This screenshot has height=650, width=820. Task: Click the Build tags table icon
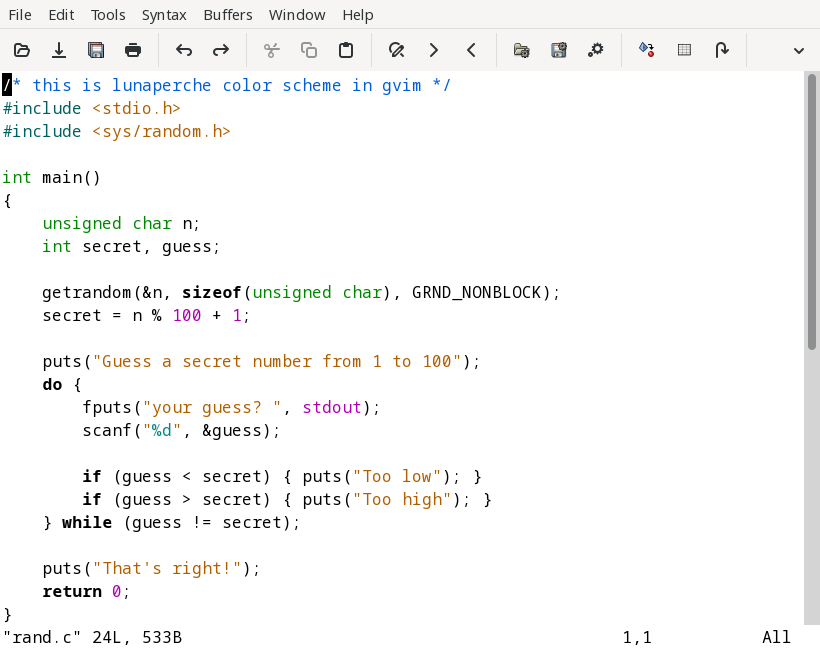(x=684, y=50)
